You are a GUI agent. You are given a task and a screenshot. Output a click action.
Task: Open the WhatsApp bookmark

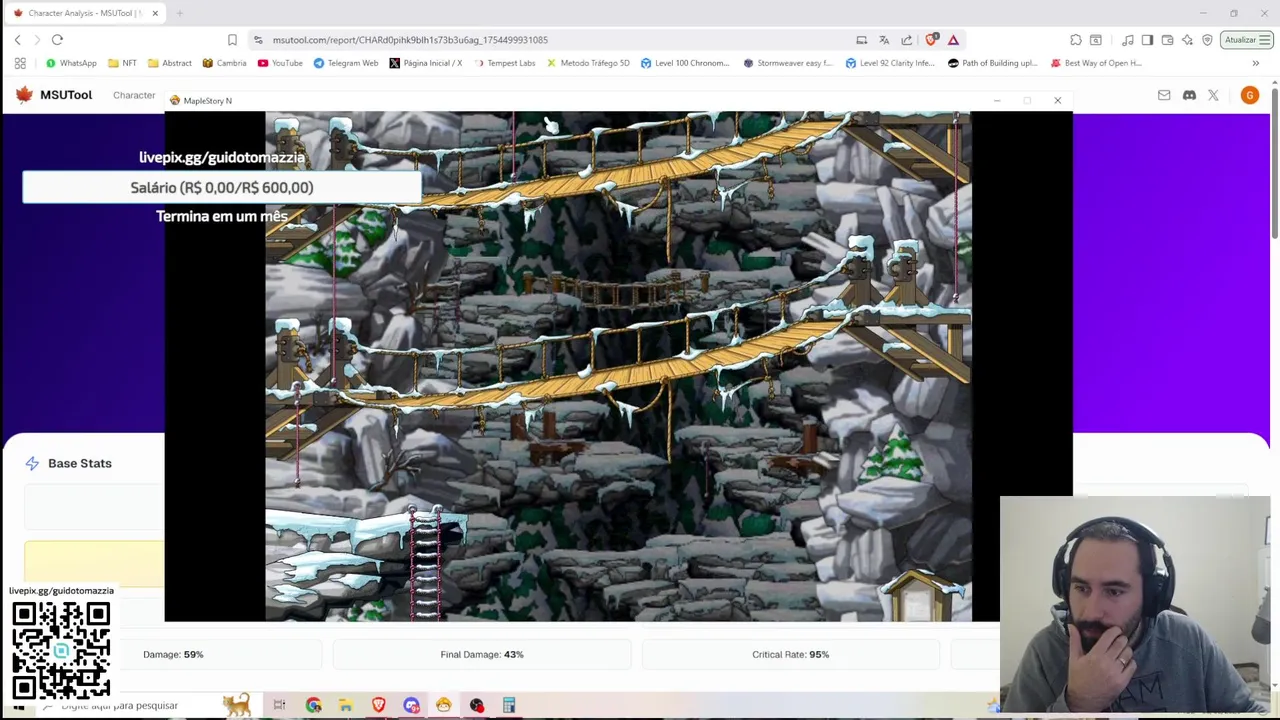(x=71, y=63)
